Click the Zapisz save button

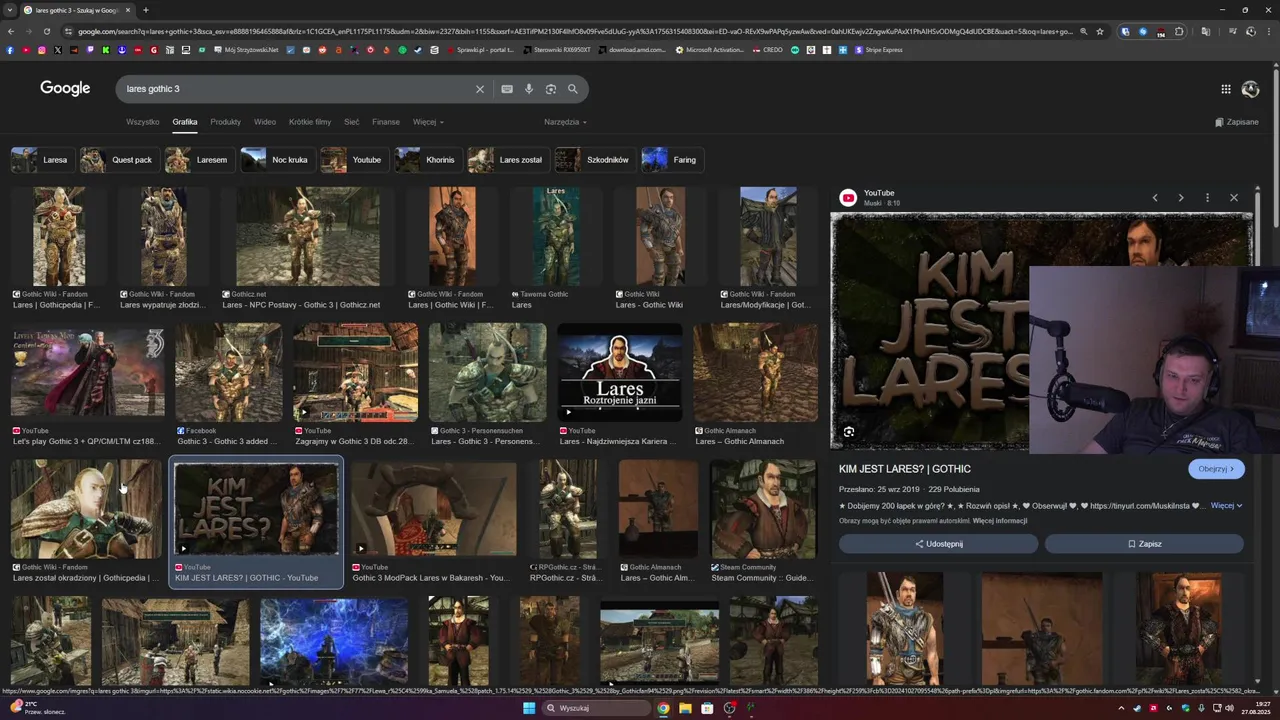(1144, 544)
